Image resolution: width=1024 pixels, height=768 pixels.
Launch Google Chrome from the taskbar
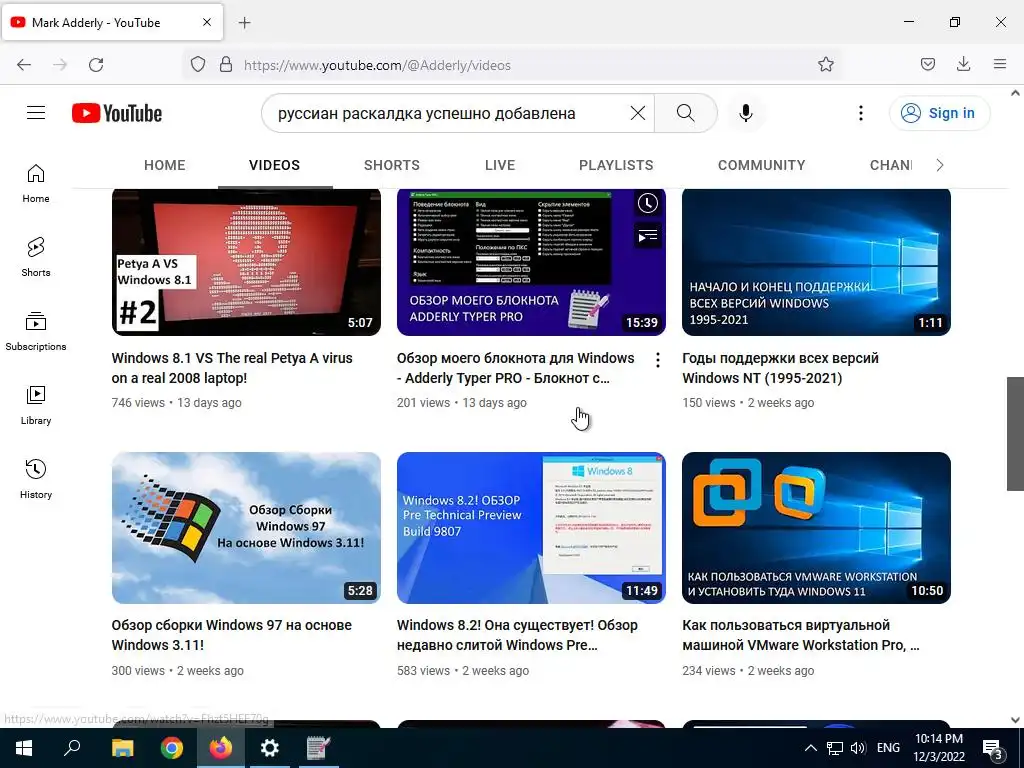[x=172, y=748]
